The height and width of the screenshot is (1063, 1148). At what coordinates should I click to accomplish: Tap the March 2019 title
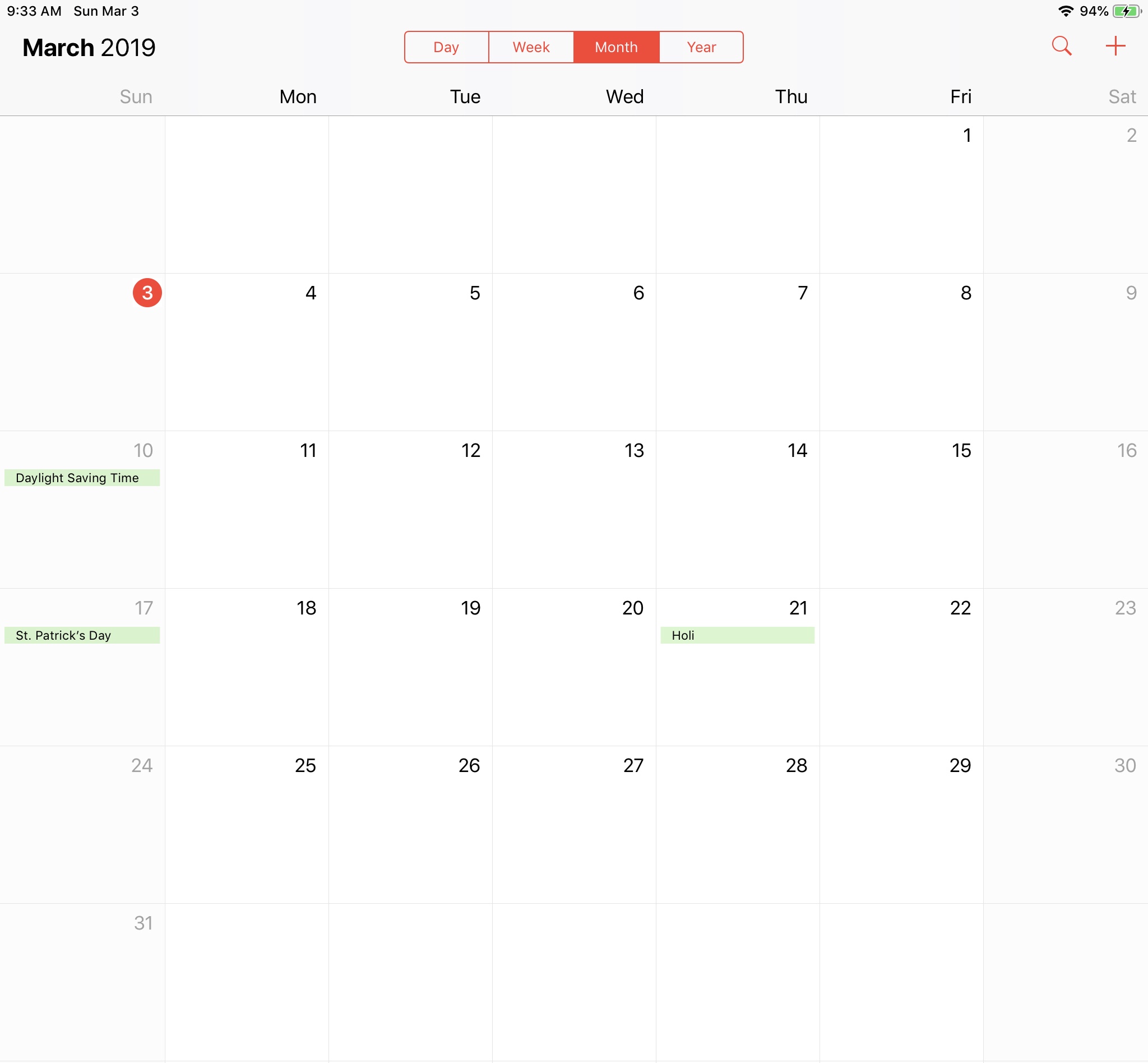[89, 48]
